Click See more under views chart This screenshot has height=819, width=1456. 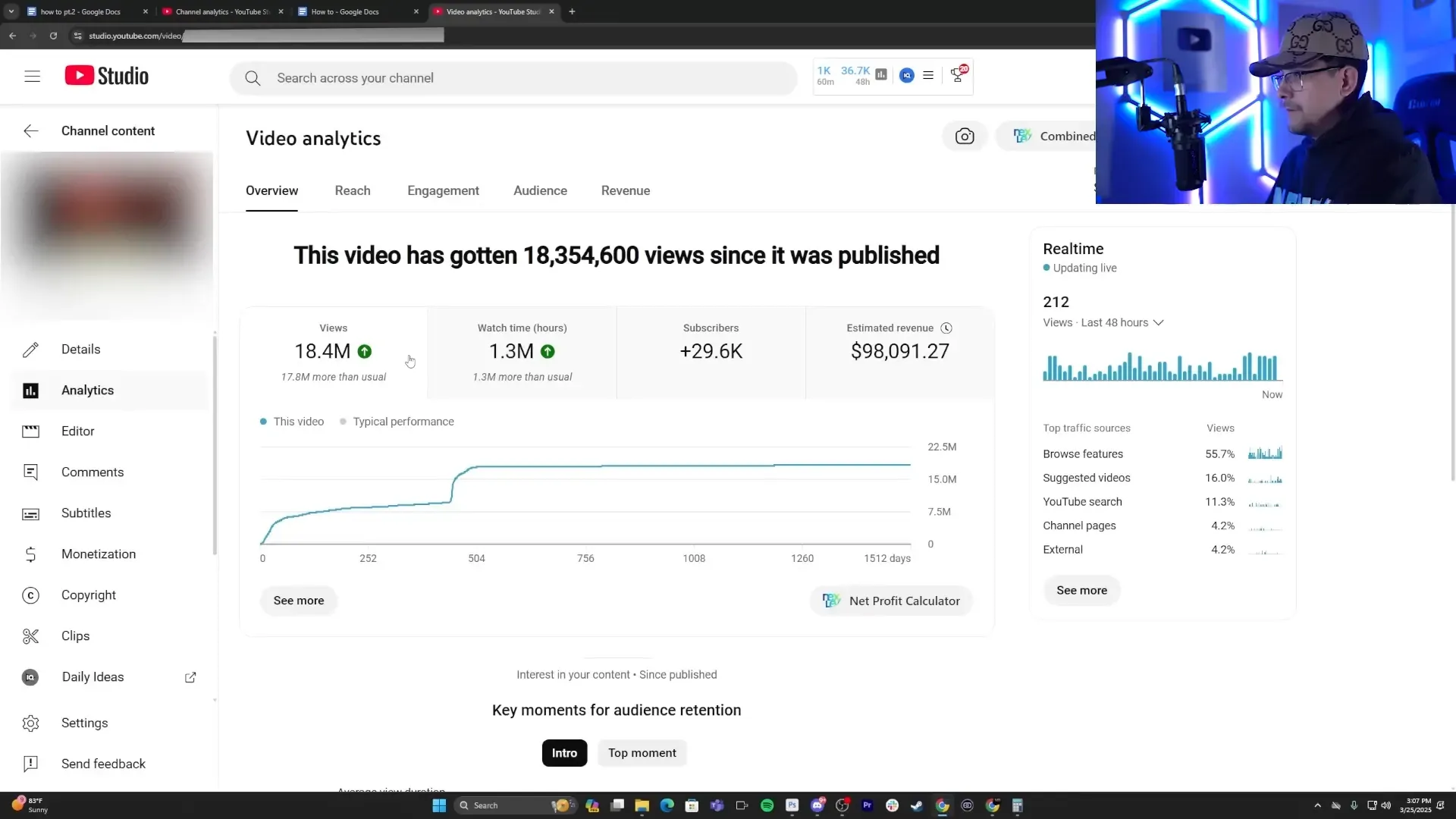pos(299,601)
